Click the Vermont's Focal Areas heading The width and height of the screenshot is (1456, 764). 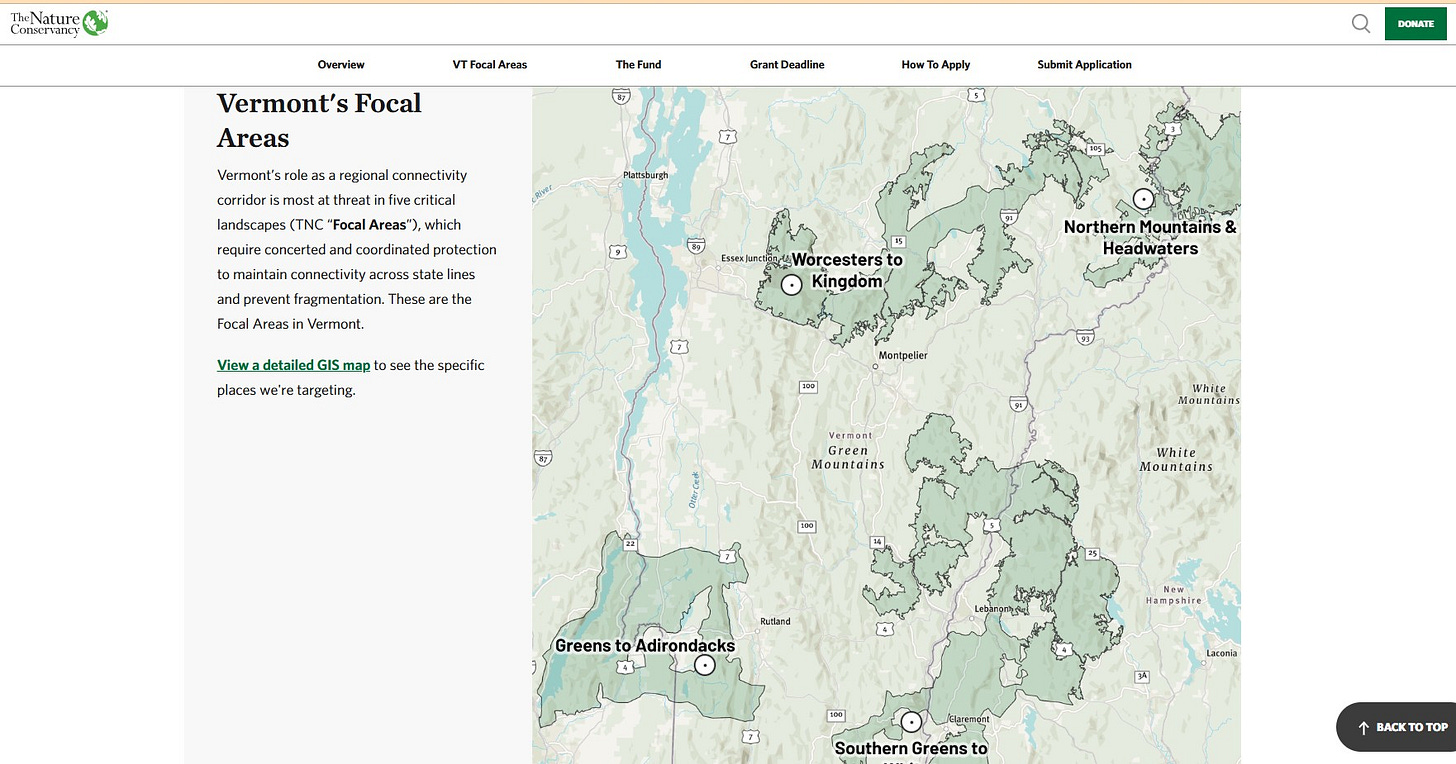point(319,120)
